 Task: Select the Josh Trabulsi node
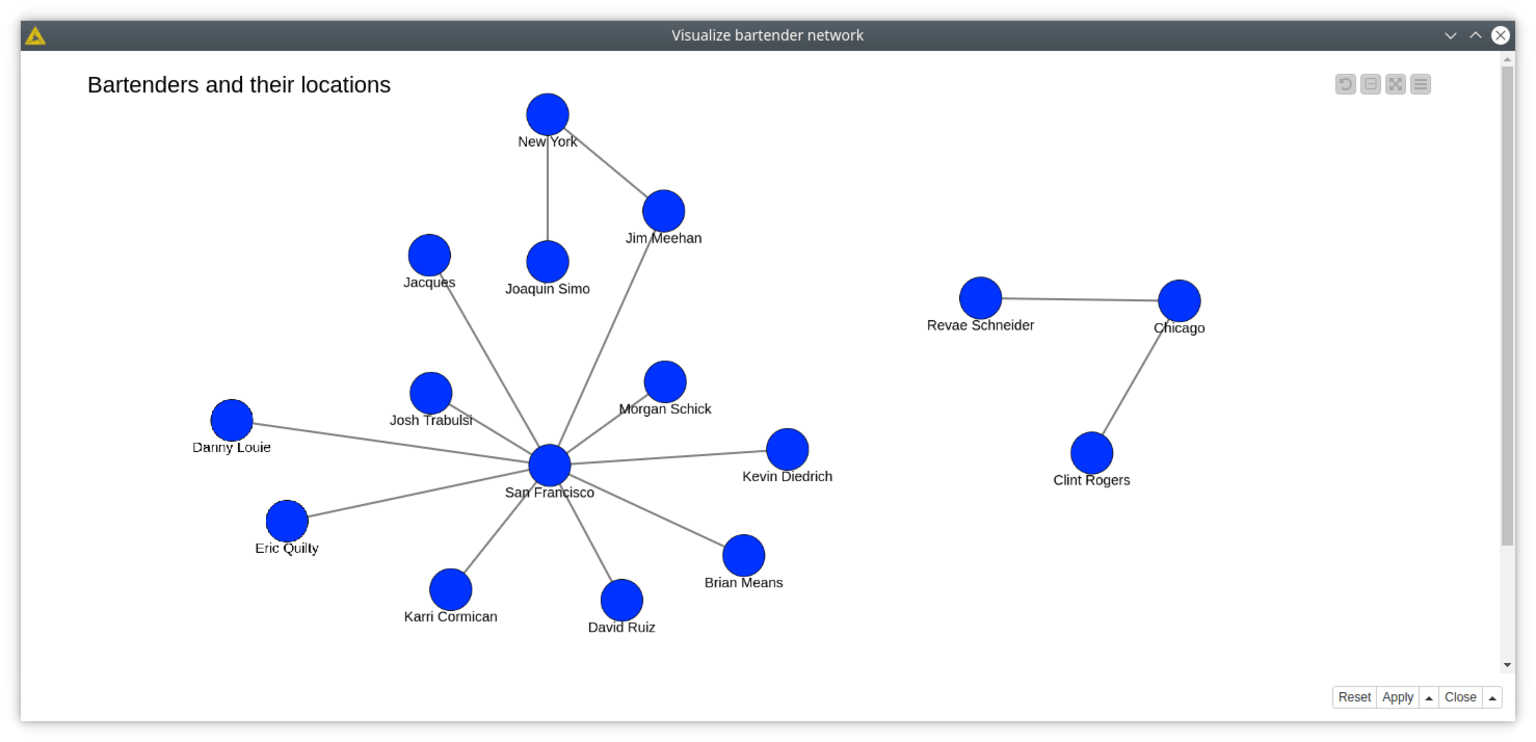point(431,393)
